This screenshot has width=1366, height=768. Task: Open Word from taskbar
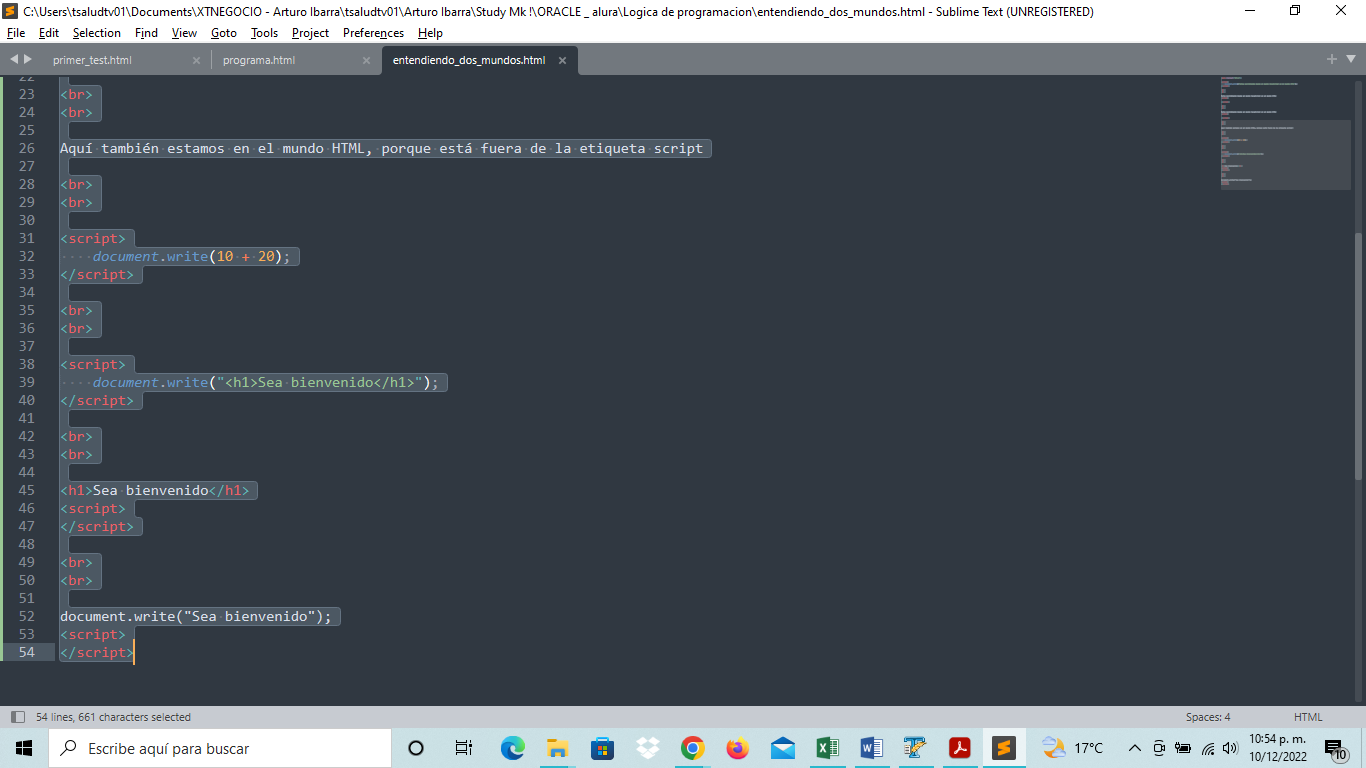tap(871, 748)
